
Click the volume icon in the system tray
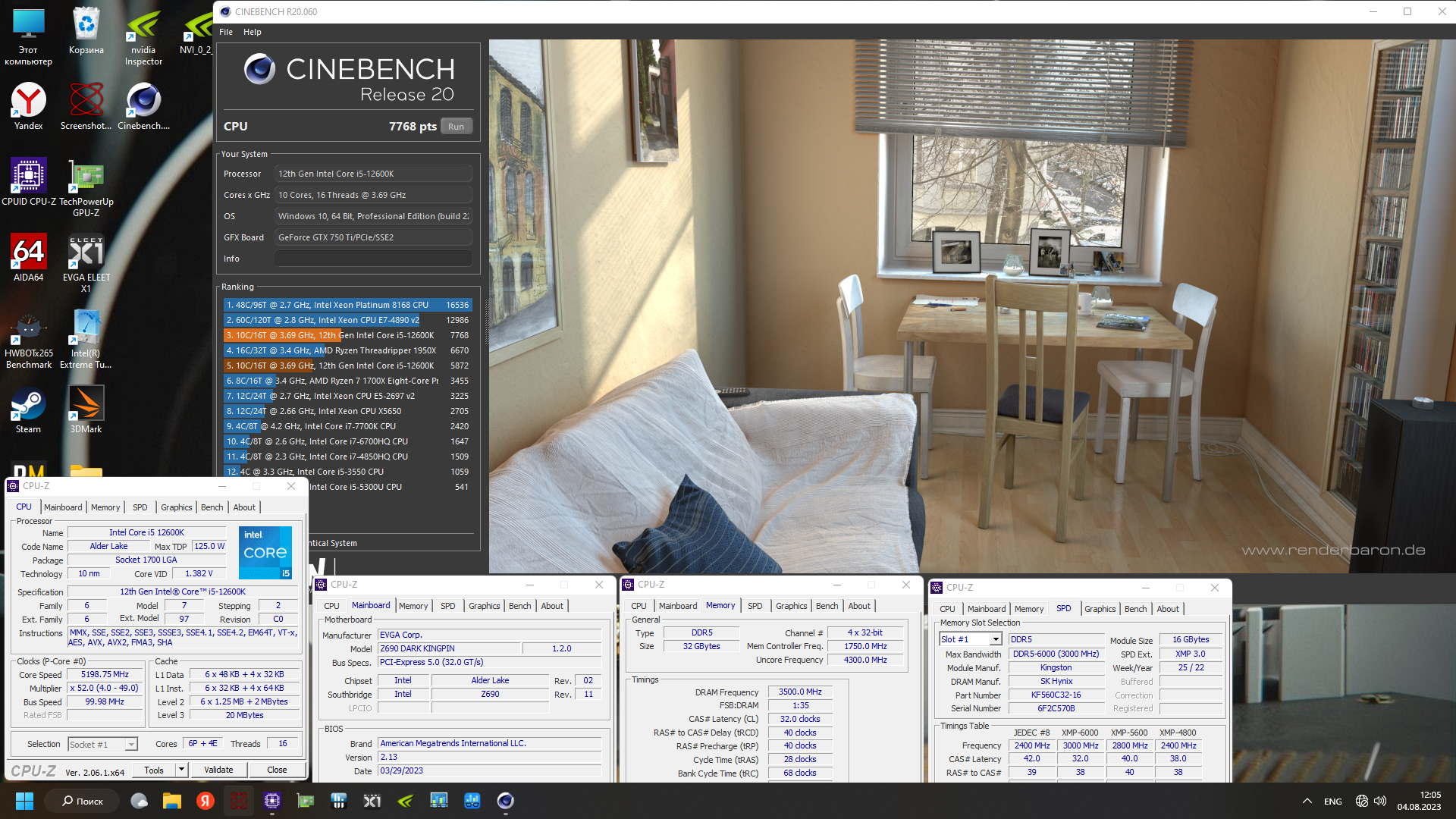1379,802
